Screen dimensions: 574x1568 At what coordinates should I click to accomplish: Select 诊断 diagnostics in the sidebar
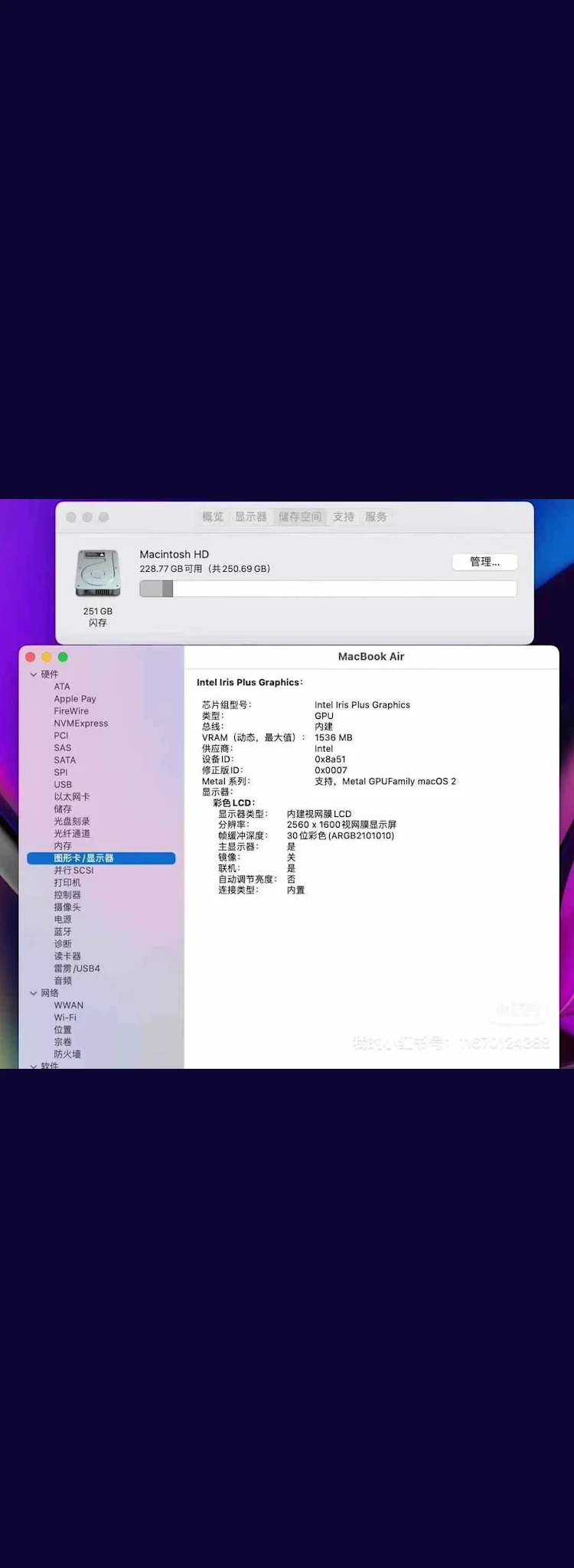63,944
